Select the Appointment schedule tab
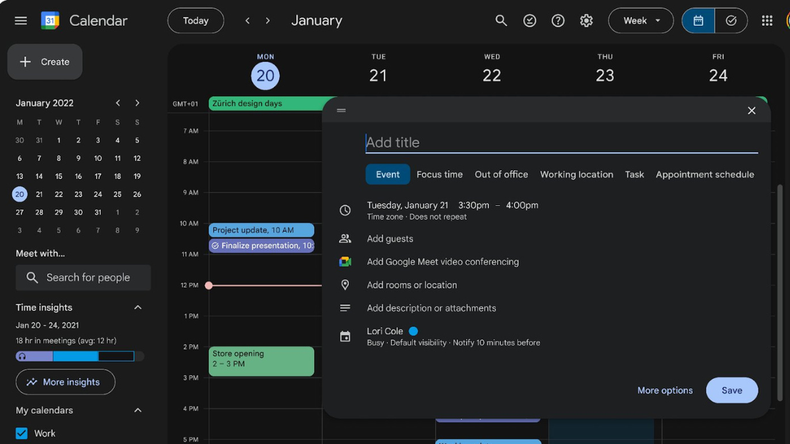 click(705, 174)
